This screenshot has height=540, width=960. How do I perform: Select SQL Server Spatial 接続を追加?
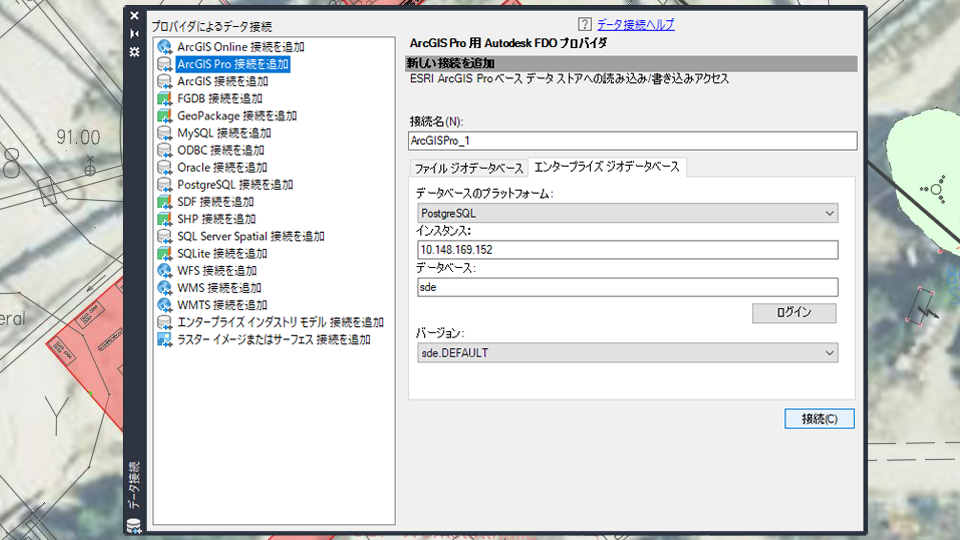click(x=250, y=236)
